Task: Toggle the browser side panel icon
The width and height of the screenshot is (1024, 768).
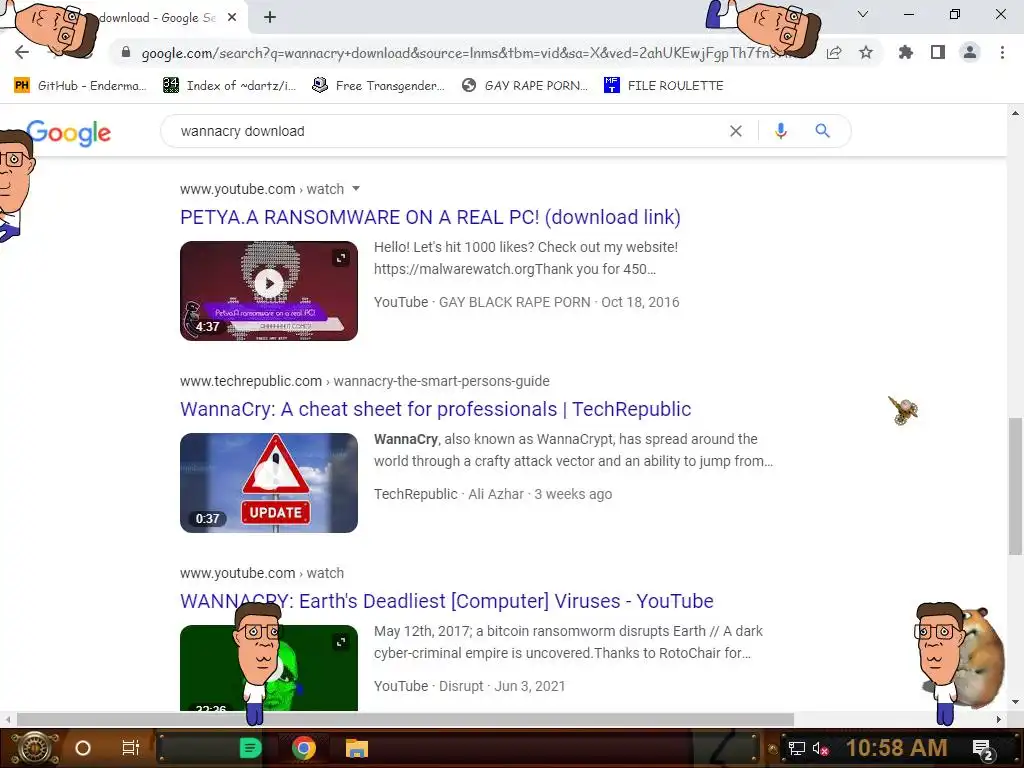Action: pyautogui.click(x=938, y=52)
